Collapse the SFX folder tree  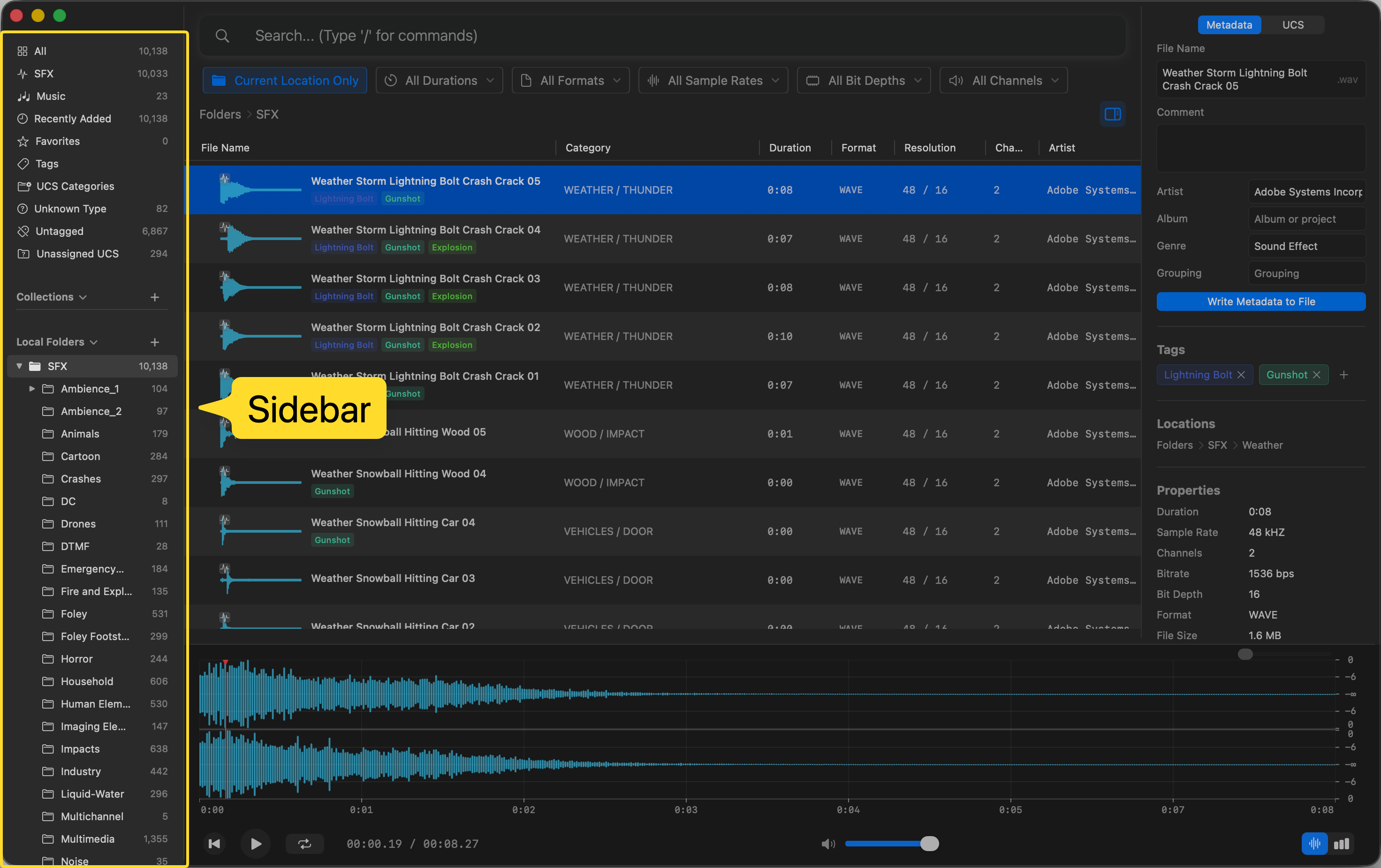19,366
